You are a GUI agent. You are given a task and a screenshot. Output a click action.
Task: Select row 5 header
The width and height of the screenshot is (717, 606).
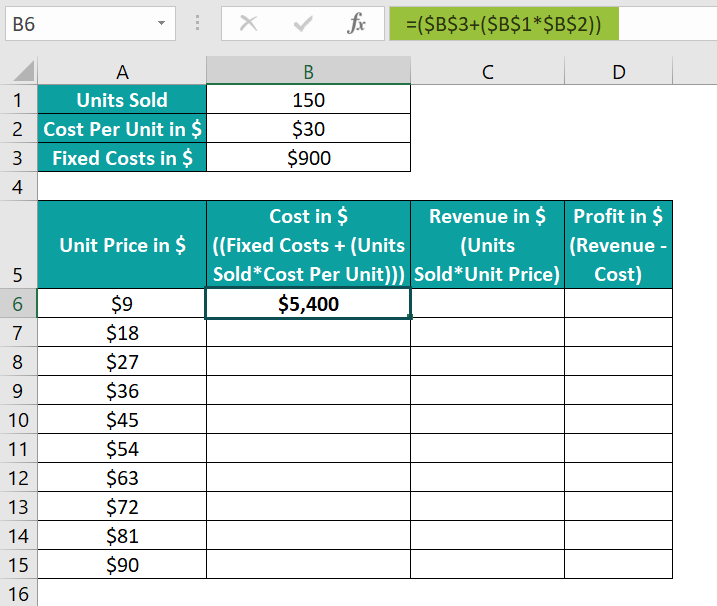pos(18,245)
